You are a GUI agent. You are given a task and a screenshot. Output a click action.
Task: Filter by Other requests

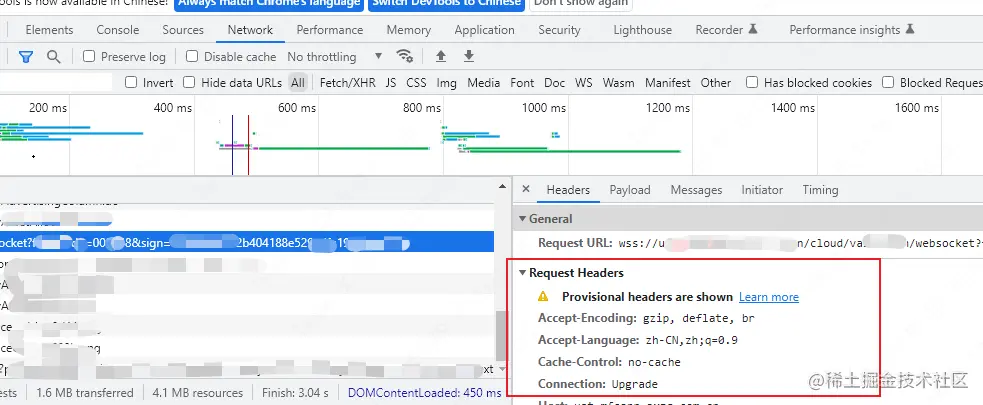(716, 82)
